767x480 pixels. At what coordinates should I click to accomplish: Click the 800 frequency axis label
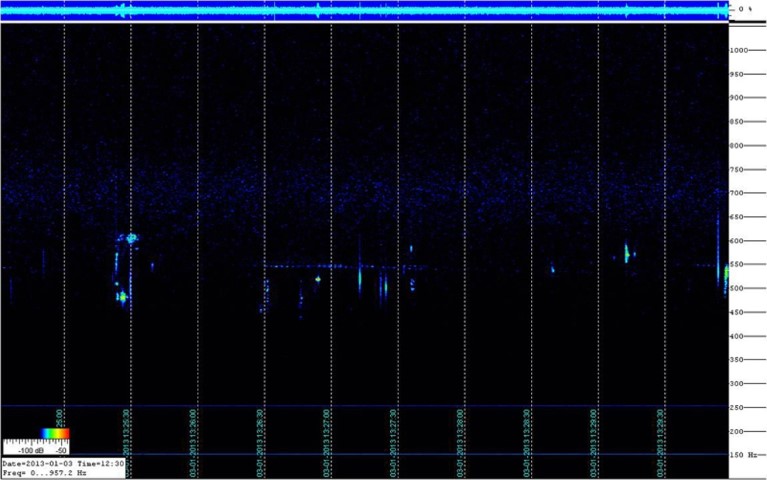tap(737, 146)
